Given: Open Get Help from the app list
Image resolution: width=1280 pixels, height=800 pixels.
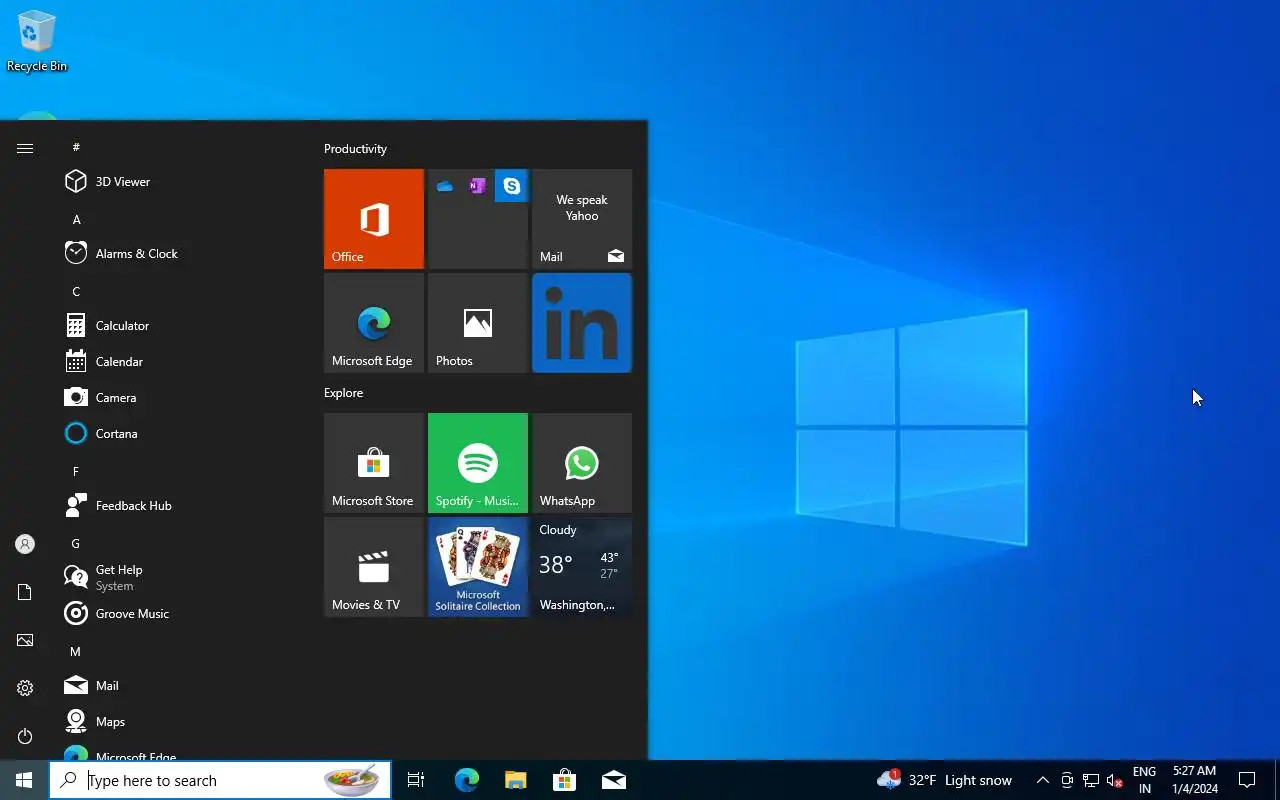Looking at the screenshot, I should click(180, 578).
